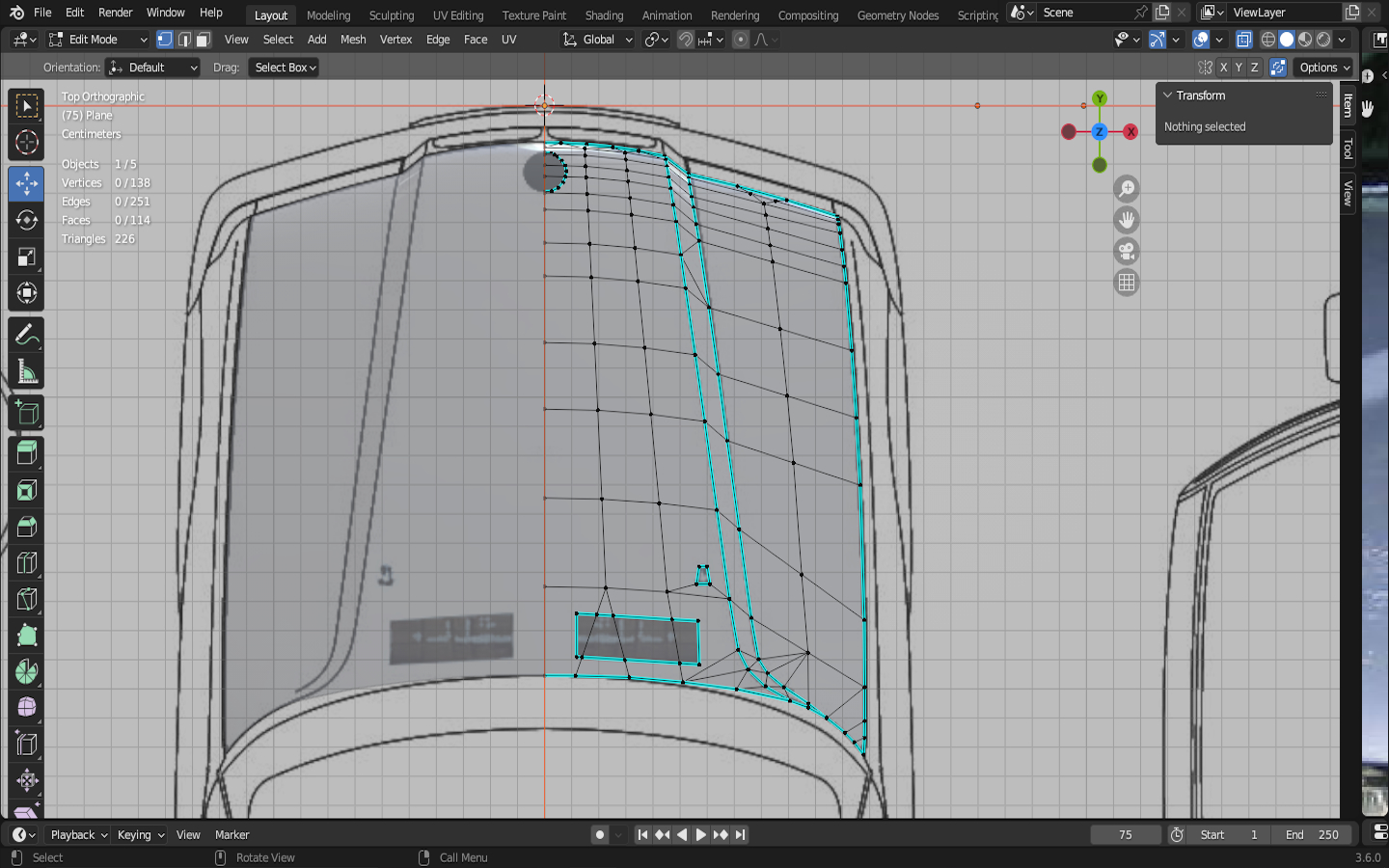Select the Scale tool
This screenshot has width=1389, height=868.
[27, 257]
